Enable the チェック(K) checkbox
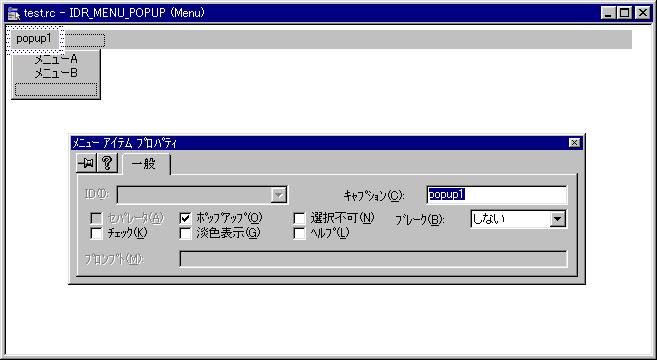The image size is (657, 360). coord(96,233)
